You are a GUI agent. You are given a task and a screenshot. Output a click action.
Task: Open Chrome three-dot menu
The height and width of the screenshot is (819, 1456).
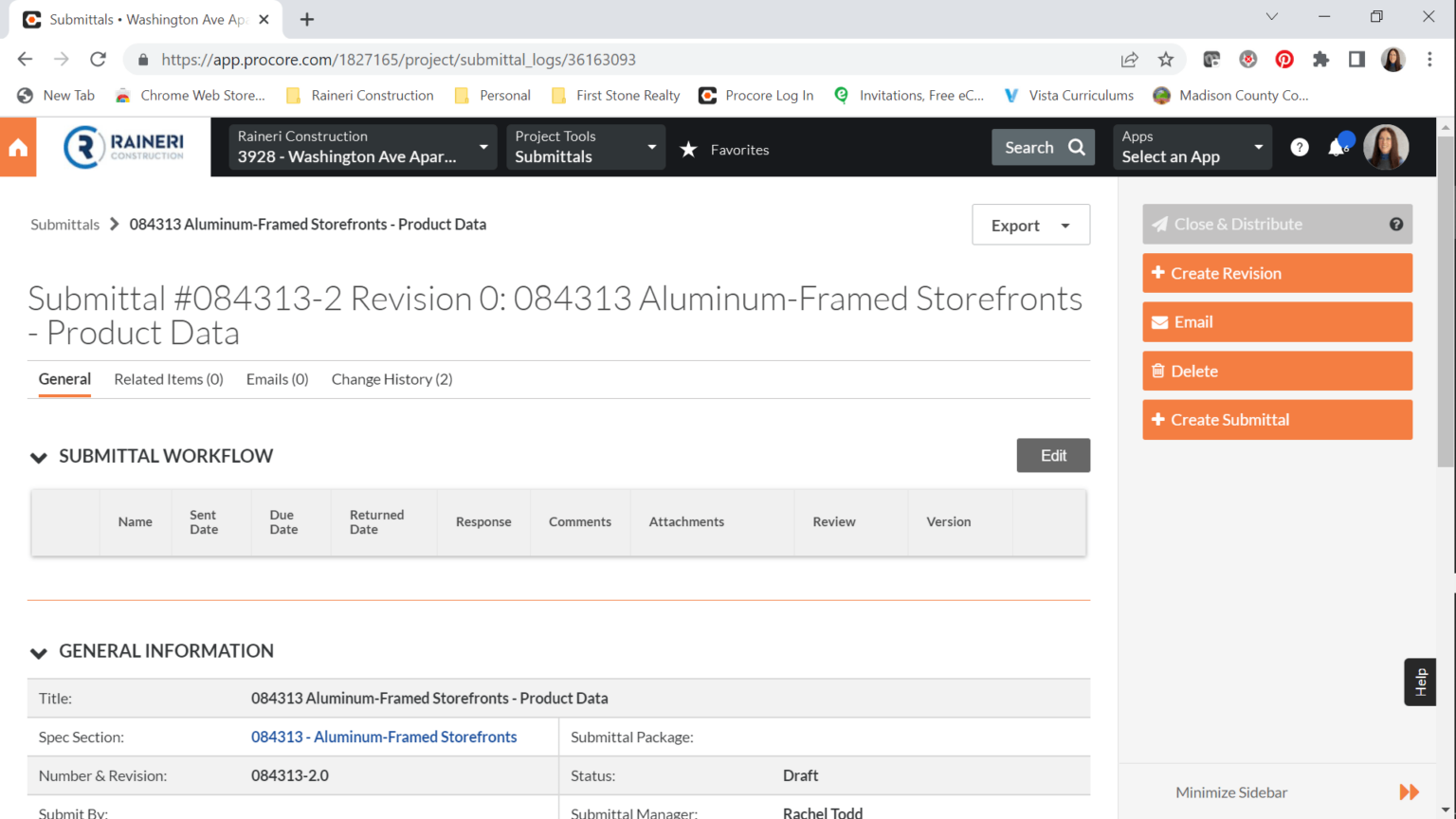click(1429, 60)
